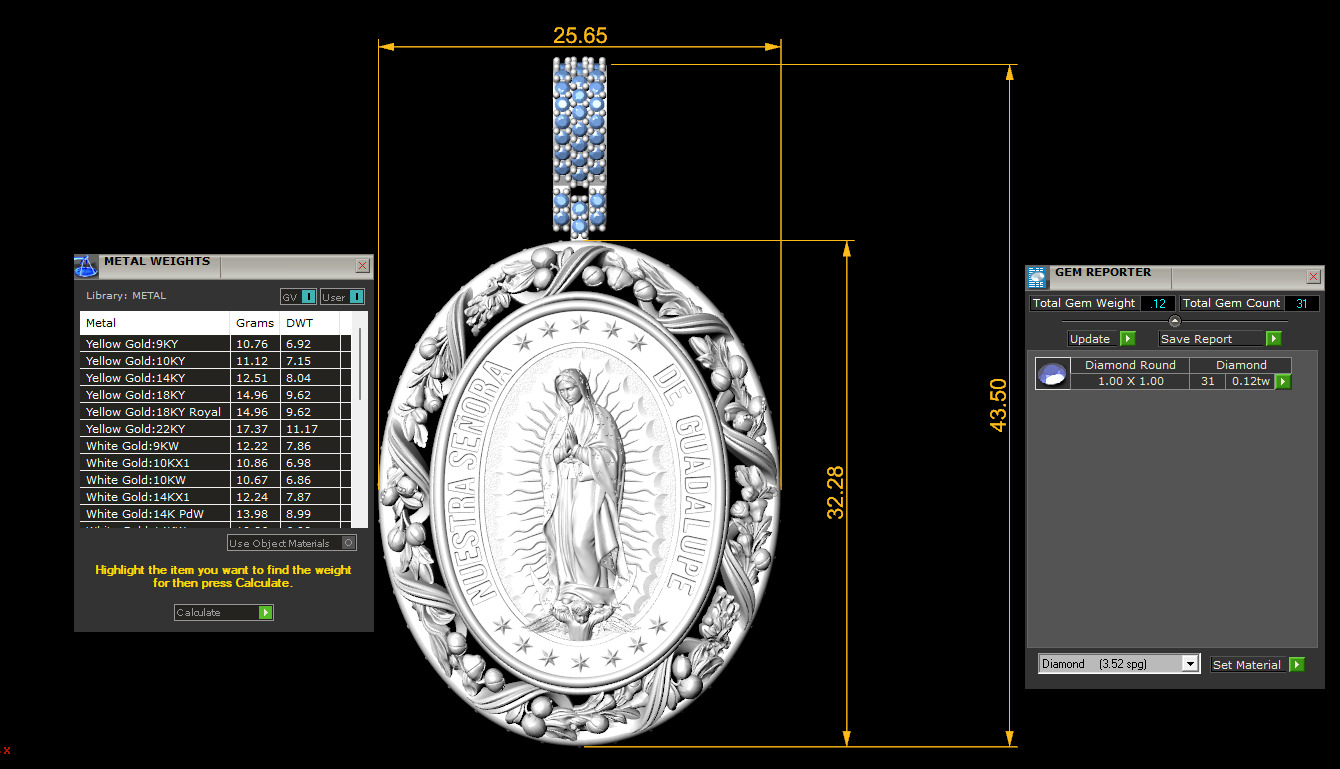Click the 0.12tw weight cell

click(1250, 381)
